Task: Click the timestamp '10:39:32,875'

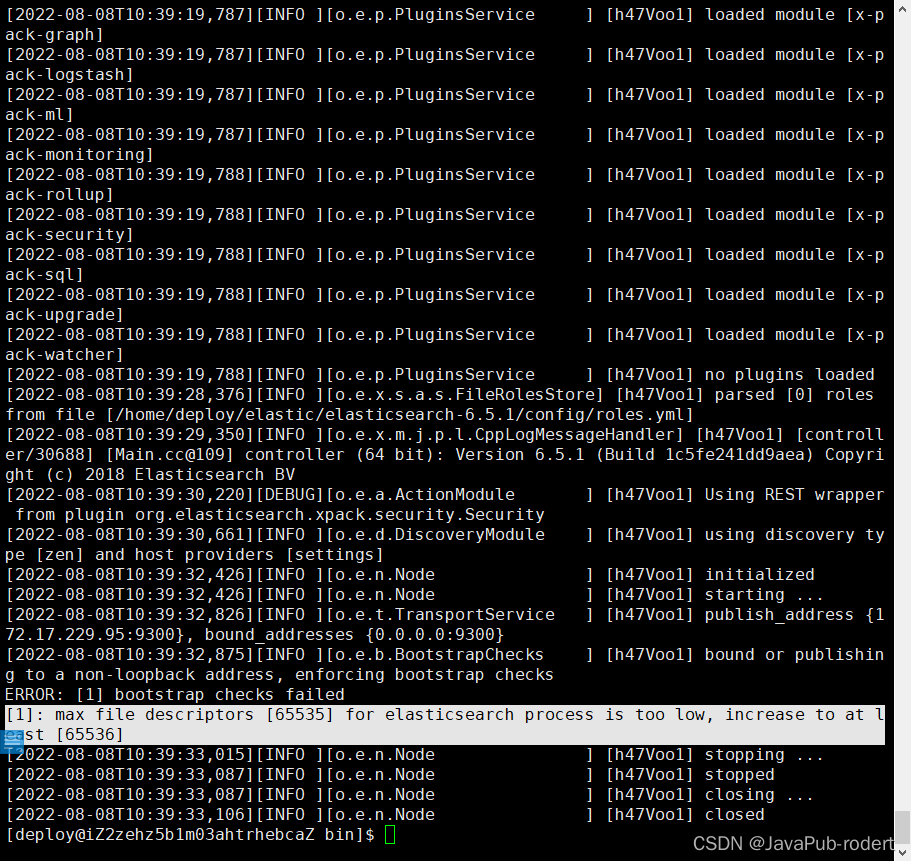Action: [190, 655]
